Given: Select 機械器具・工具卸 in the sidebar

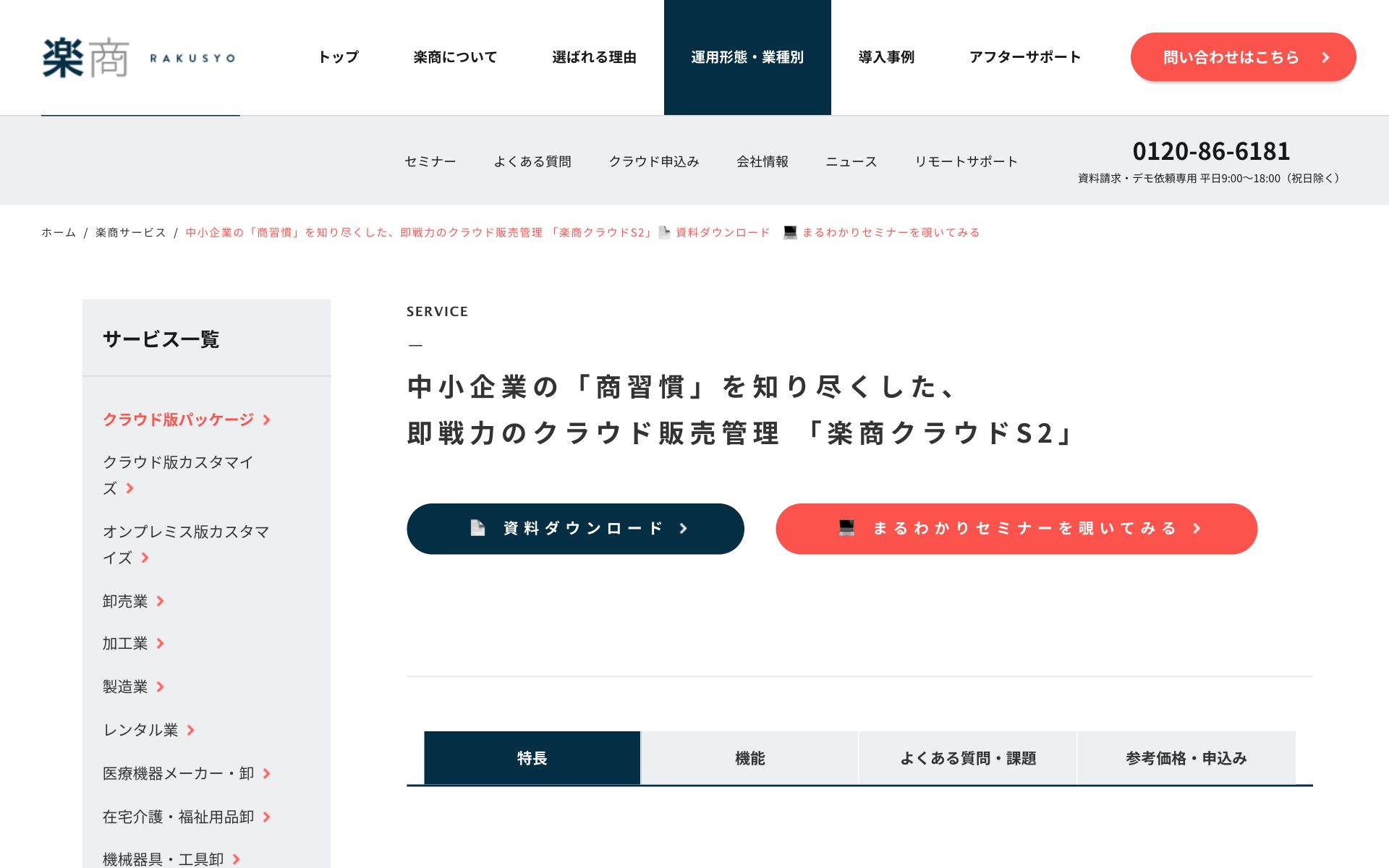Looking at the screenshot, I should tap(163, 859).
